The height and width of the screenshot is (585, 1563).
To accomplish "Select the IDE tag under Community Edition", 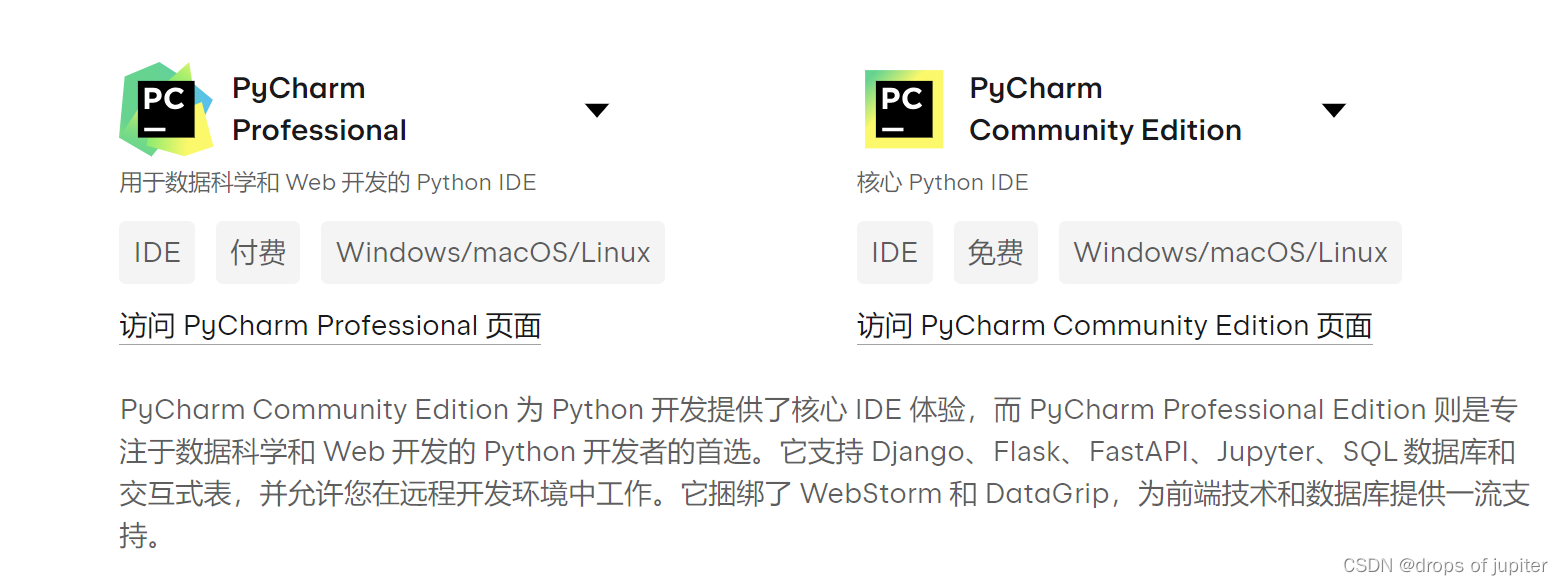I will (894, 252).
